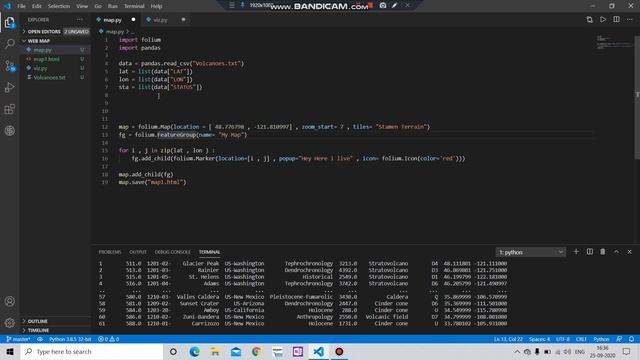Image resolution: width=640 pixels, height=360 pixels.
Task: Open the Help menu
Action: [156, 6]
